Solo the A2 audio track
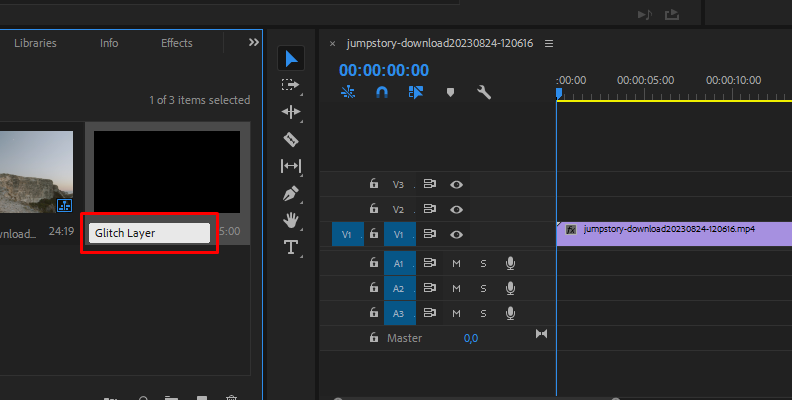792x400 pixels. [x=482, y=288]
